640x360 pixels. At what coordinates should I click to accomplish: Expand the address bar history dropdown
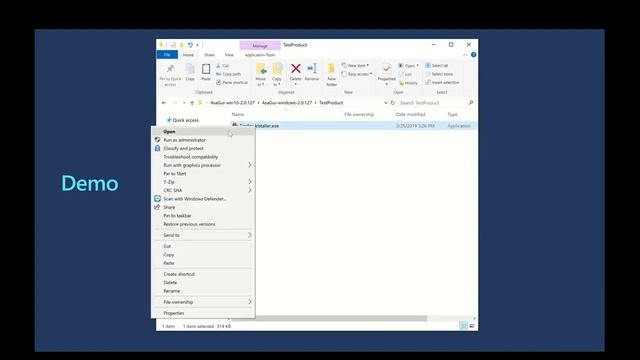pyautogui.click(x=386, y=103)
